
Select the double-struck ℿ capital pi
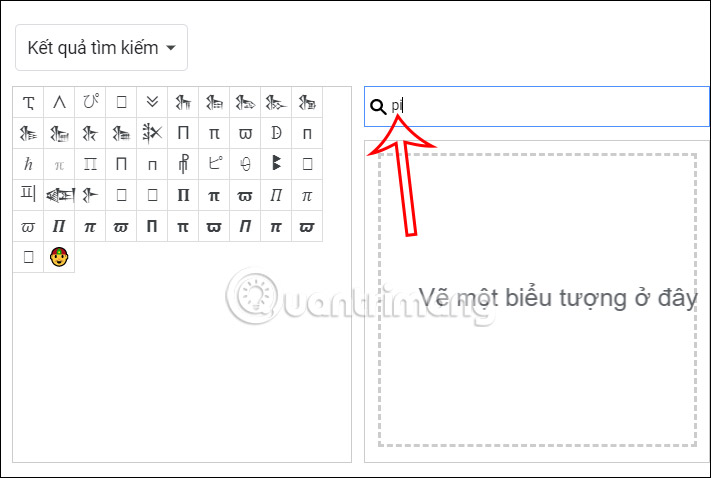click(90, 164)
